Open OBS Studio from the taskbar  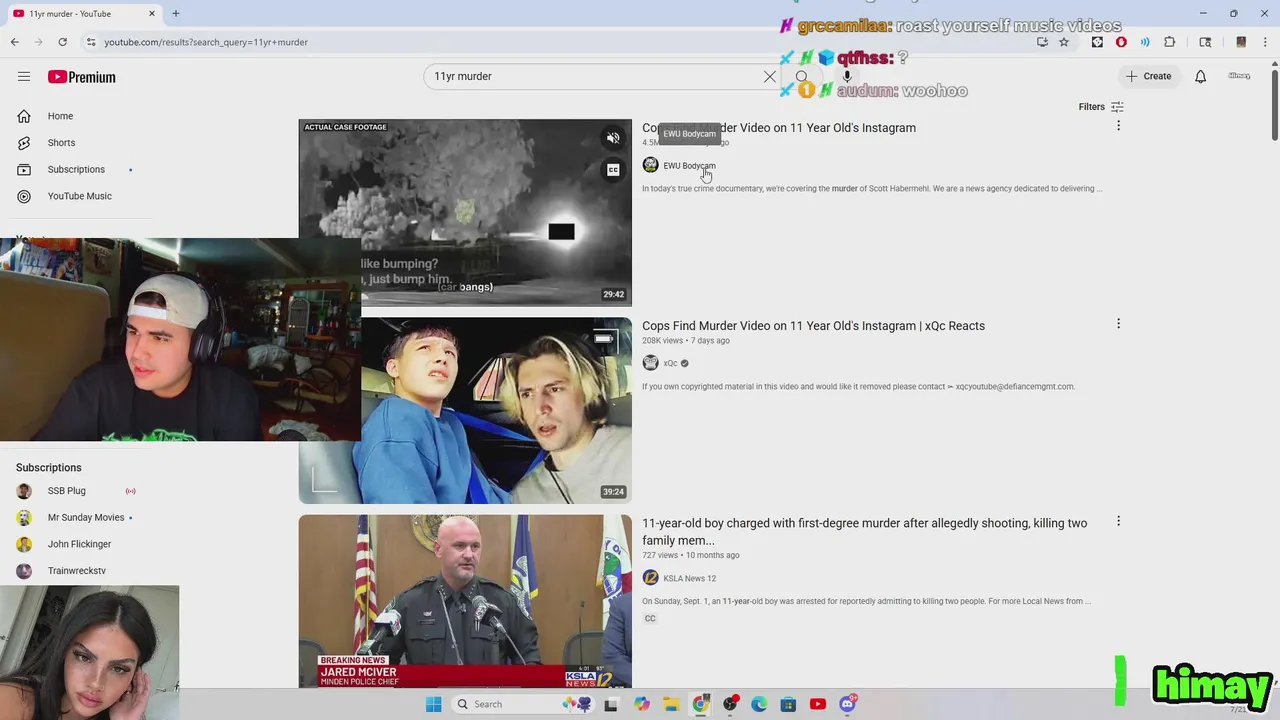[x=730, y=704]
